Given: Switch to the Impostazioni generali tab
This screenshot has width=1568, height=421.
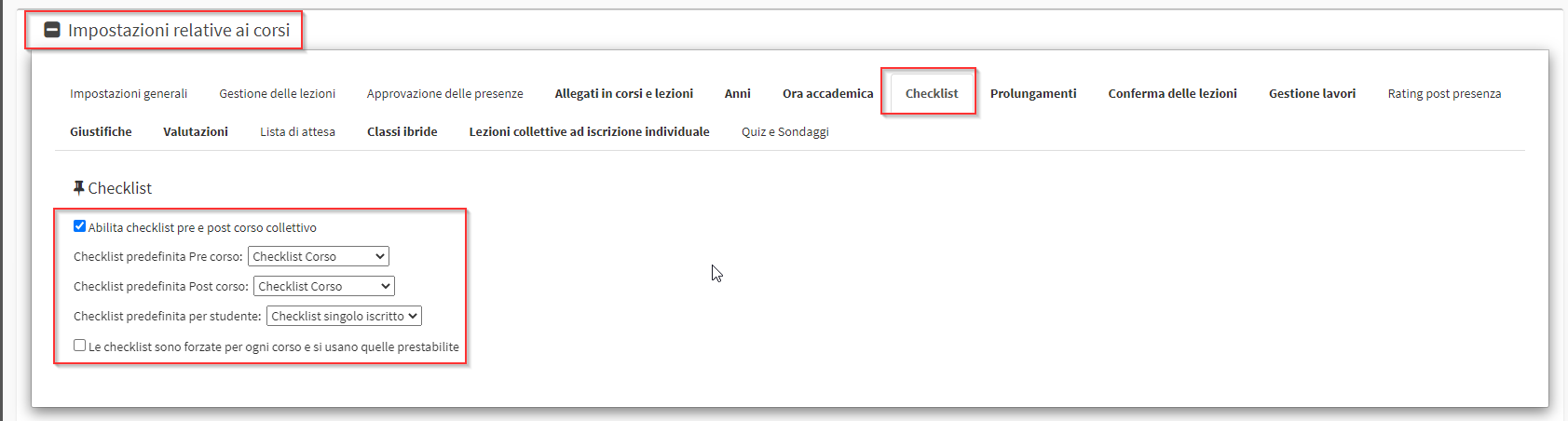Looking at the screenshot, I should click(x=129, y=93).
